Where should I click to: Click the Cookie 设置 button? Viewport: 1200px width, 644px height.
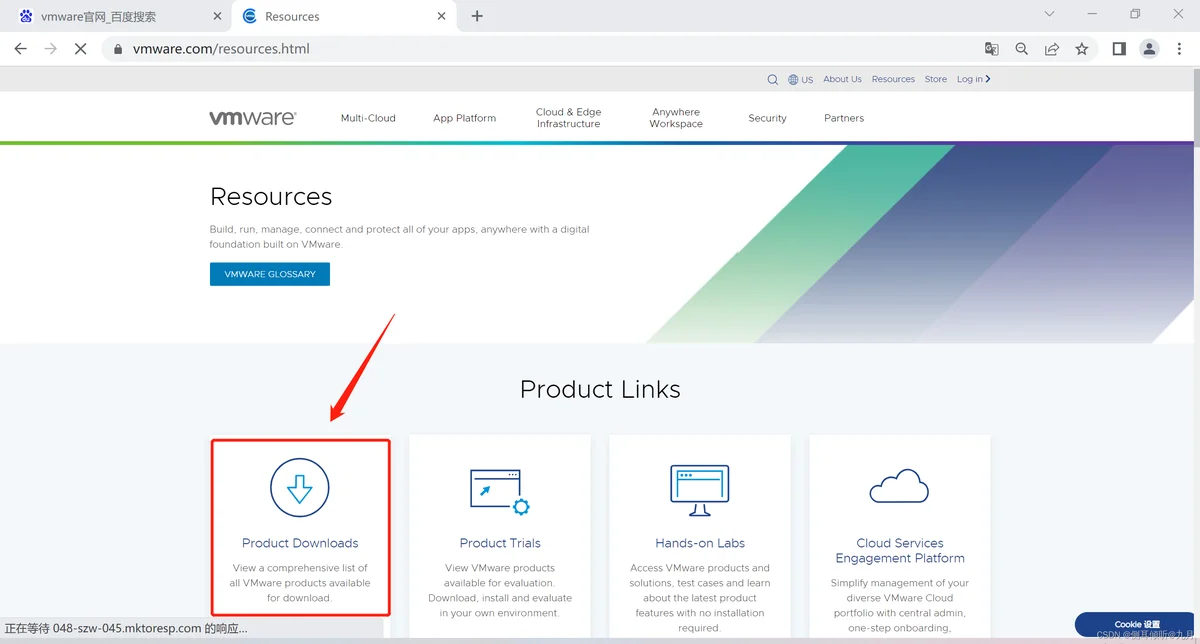coord(1137,624)
